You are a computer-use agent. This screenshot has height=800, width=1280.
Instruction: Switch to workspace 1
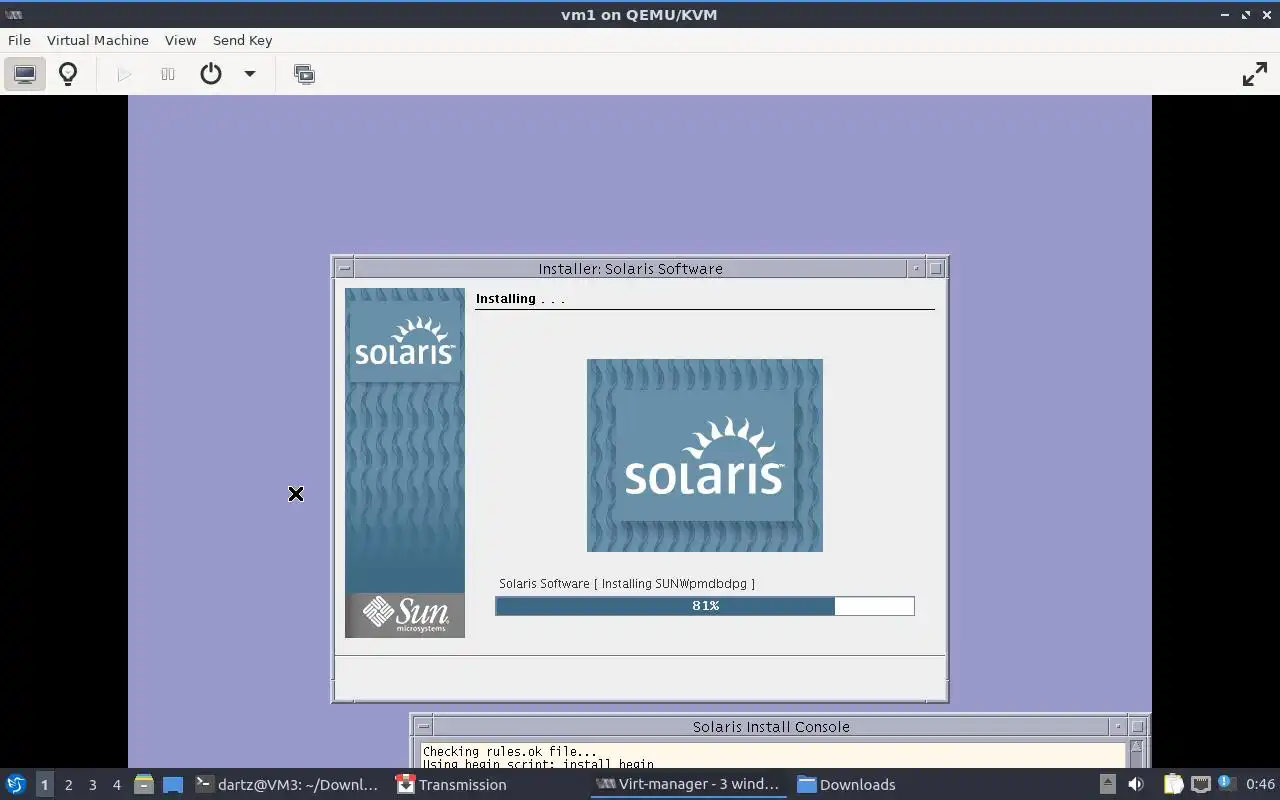coord(44,784)
